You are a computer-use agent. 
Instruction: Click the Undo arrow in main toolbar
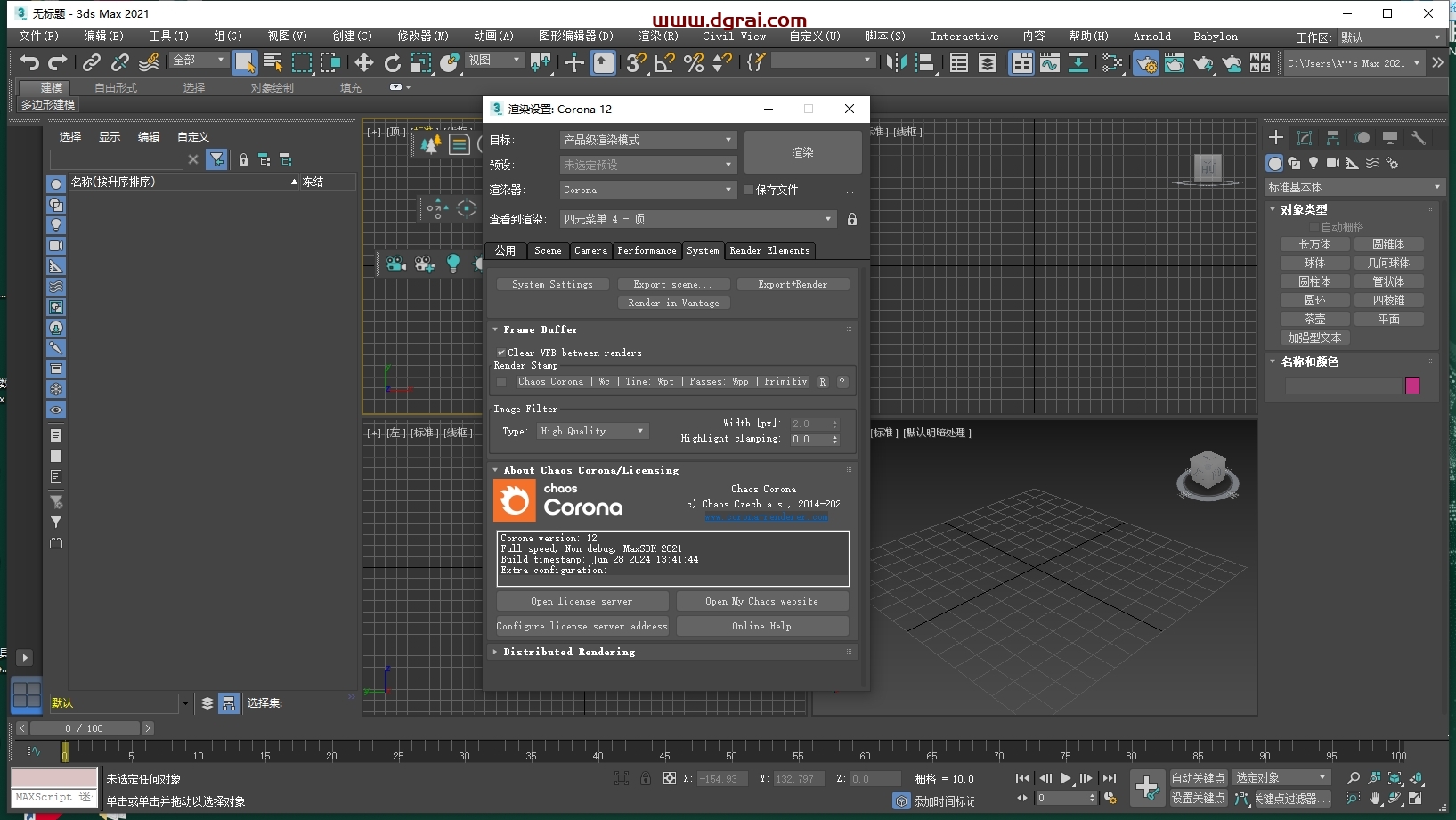[x=29, y=62]
